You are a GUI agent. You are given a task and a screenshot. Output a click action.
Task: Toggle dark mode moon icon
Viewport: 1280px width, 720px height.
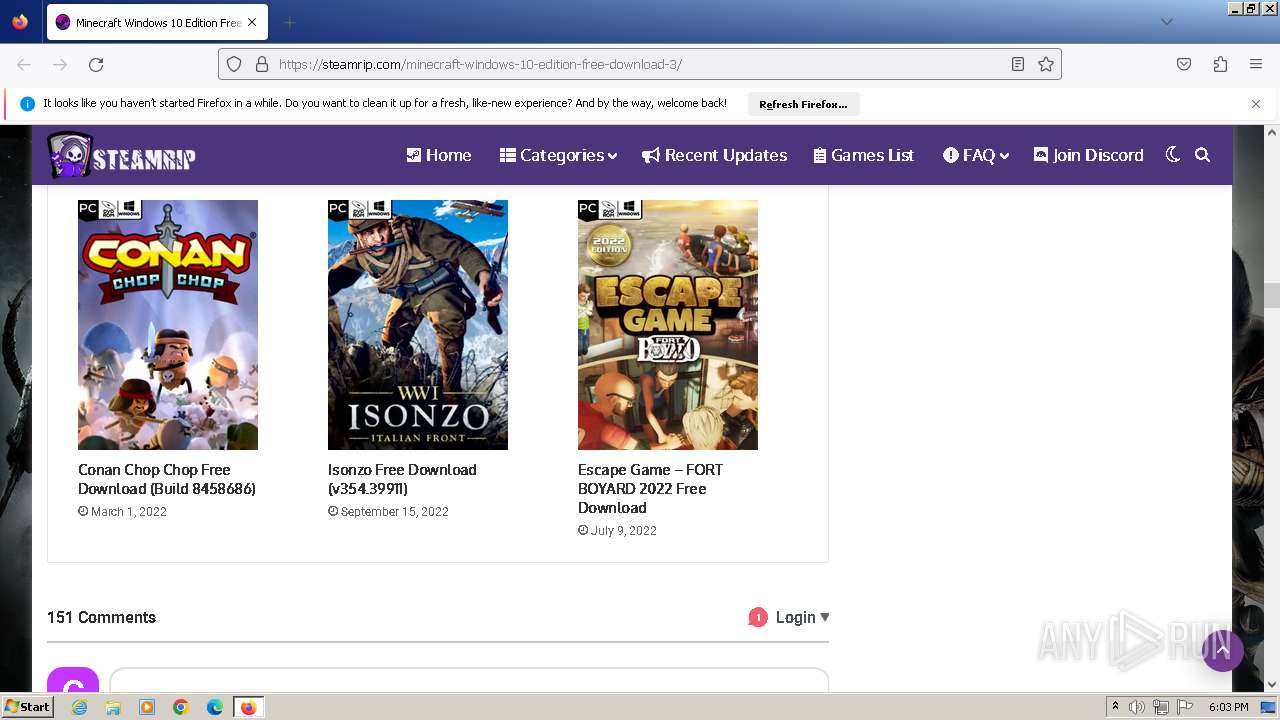[x=1173, y=154]
